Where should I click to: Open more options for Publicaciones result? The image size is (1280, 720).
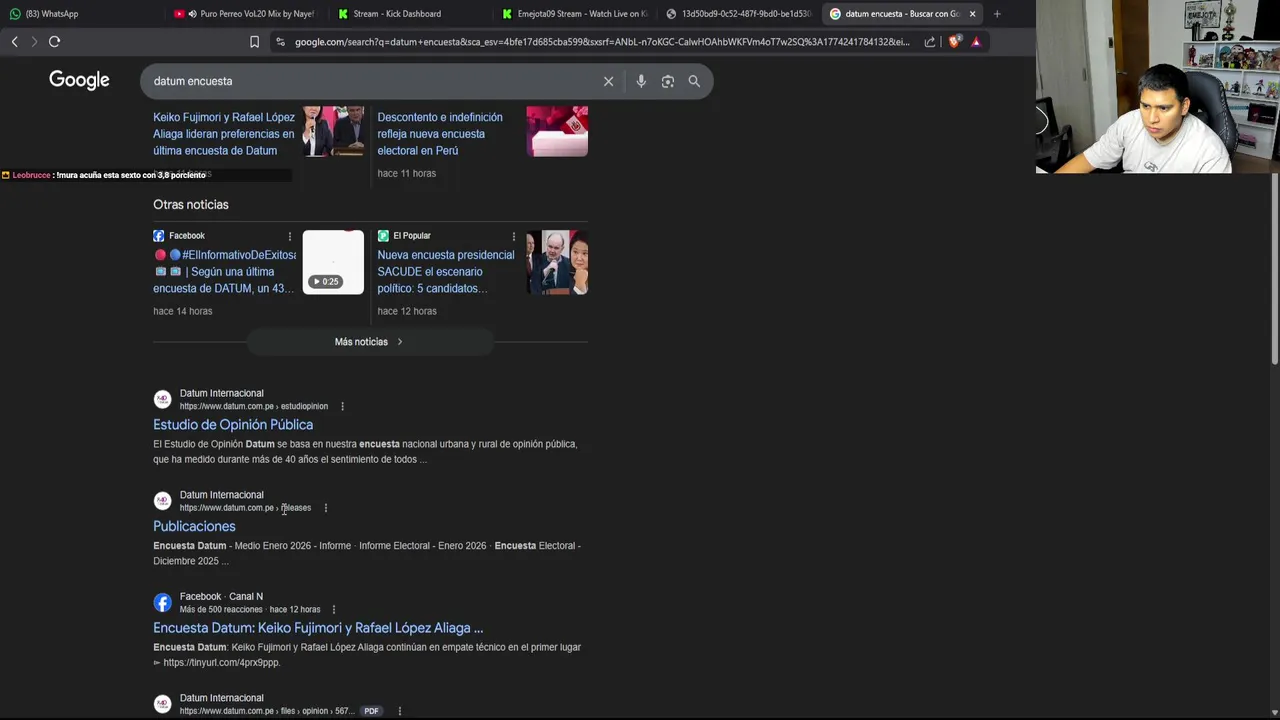tap(325, 508)
